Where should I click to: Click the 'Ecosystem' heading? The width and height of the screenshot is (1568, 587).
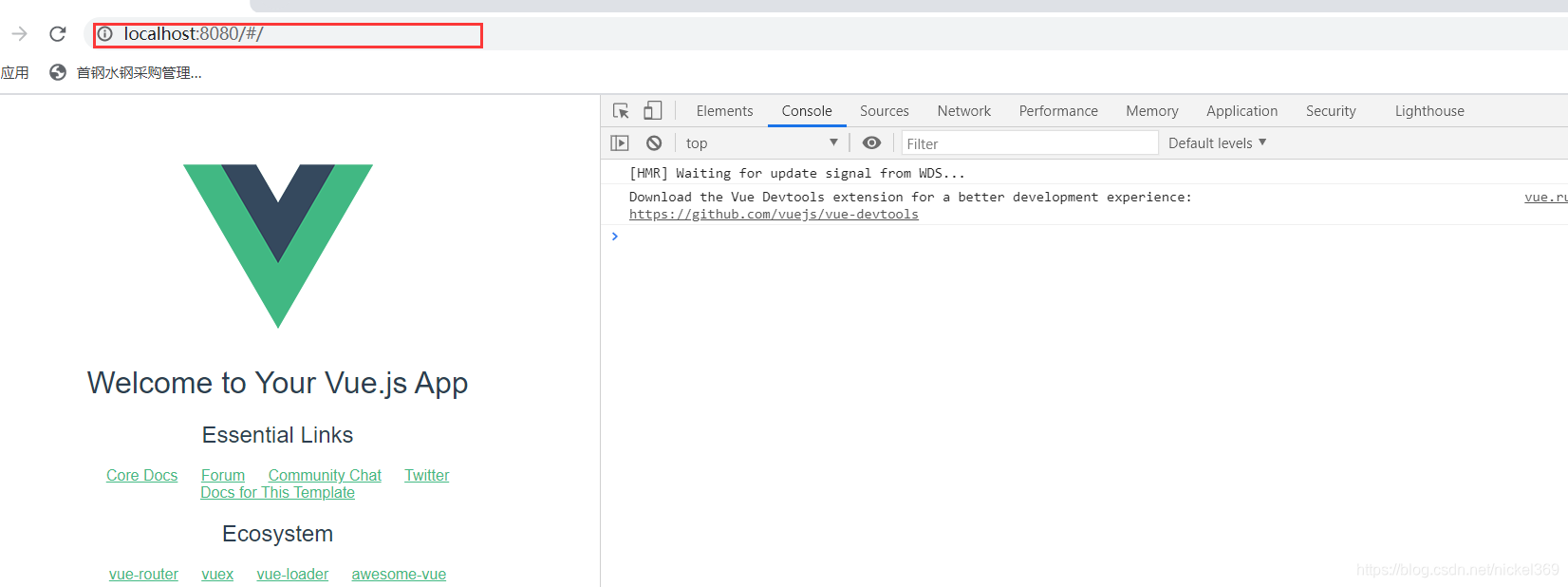click(x=278, y=534)
